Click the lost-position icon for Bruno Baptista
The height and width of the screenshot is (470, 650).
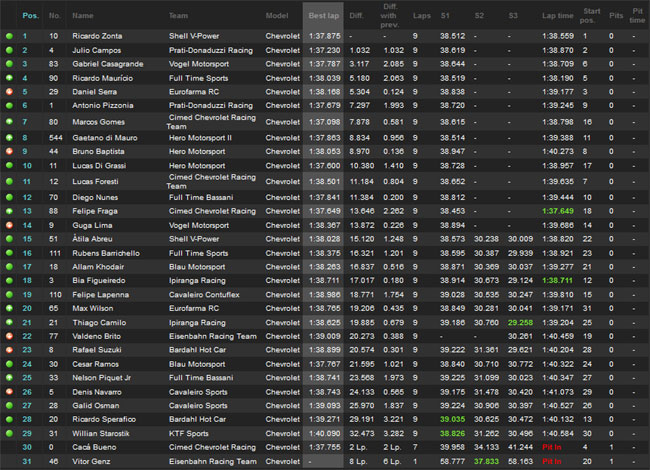point(9,151)
